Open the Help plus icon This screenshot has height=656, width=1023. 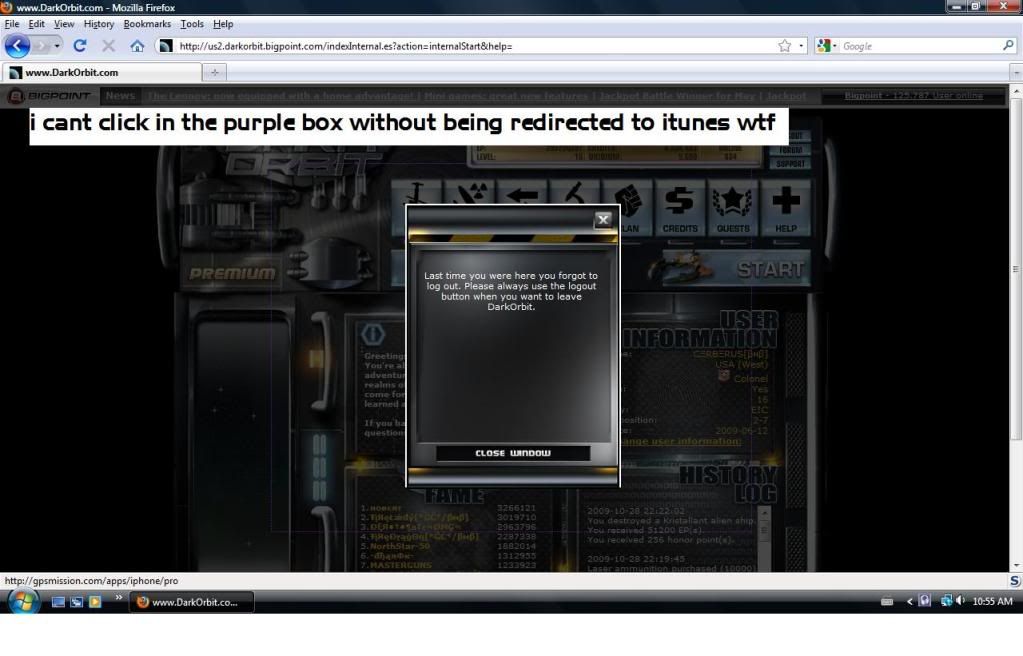point(786,207)
